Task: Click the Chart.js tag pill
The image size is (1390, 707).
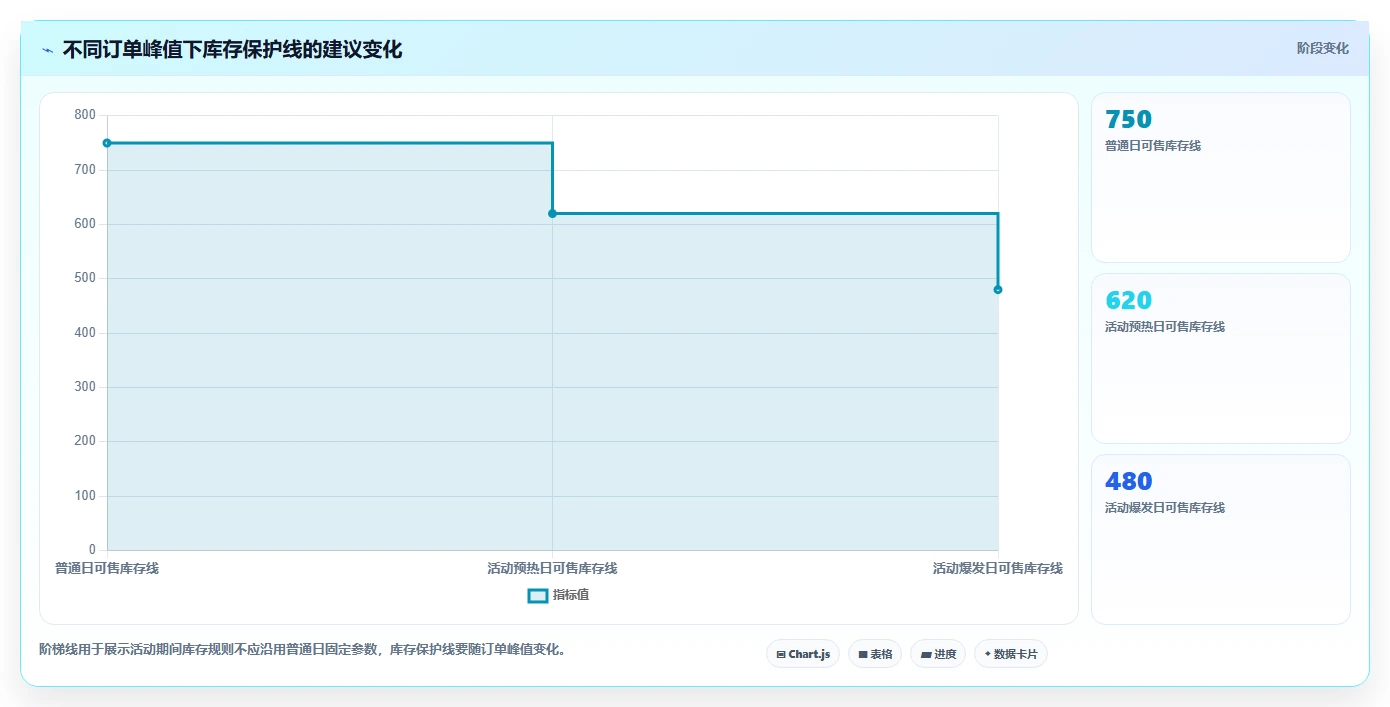Action: click(x=803, y=654)
